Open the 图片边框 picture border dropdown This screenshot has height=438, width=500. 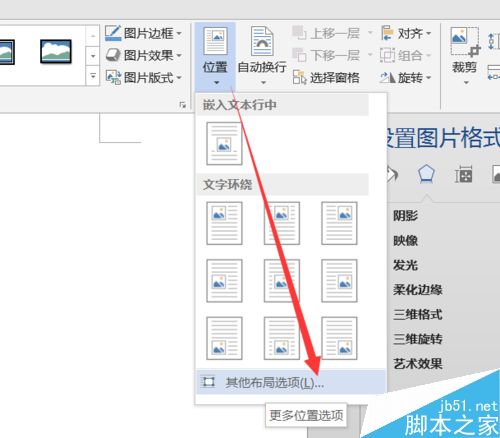[x=144, y=33]
